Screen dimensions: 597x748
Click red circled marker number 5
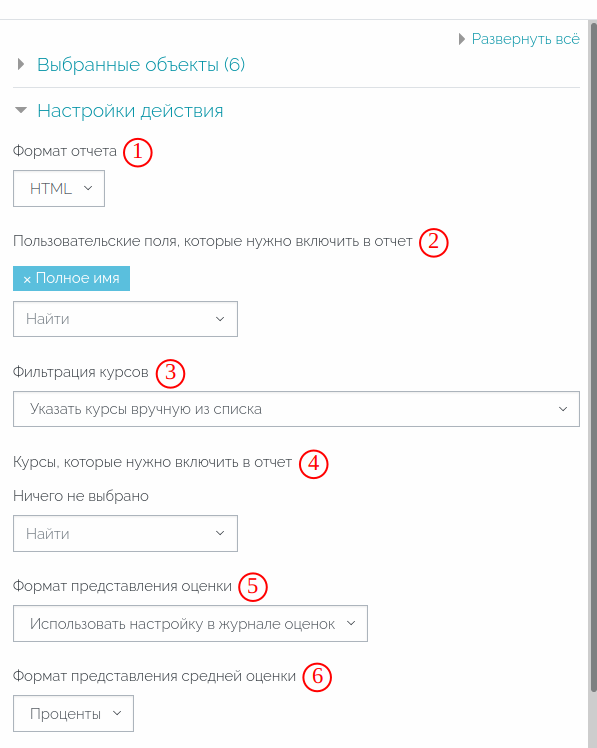point(253,587)
